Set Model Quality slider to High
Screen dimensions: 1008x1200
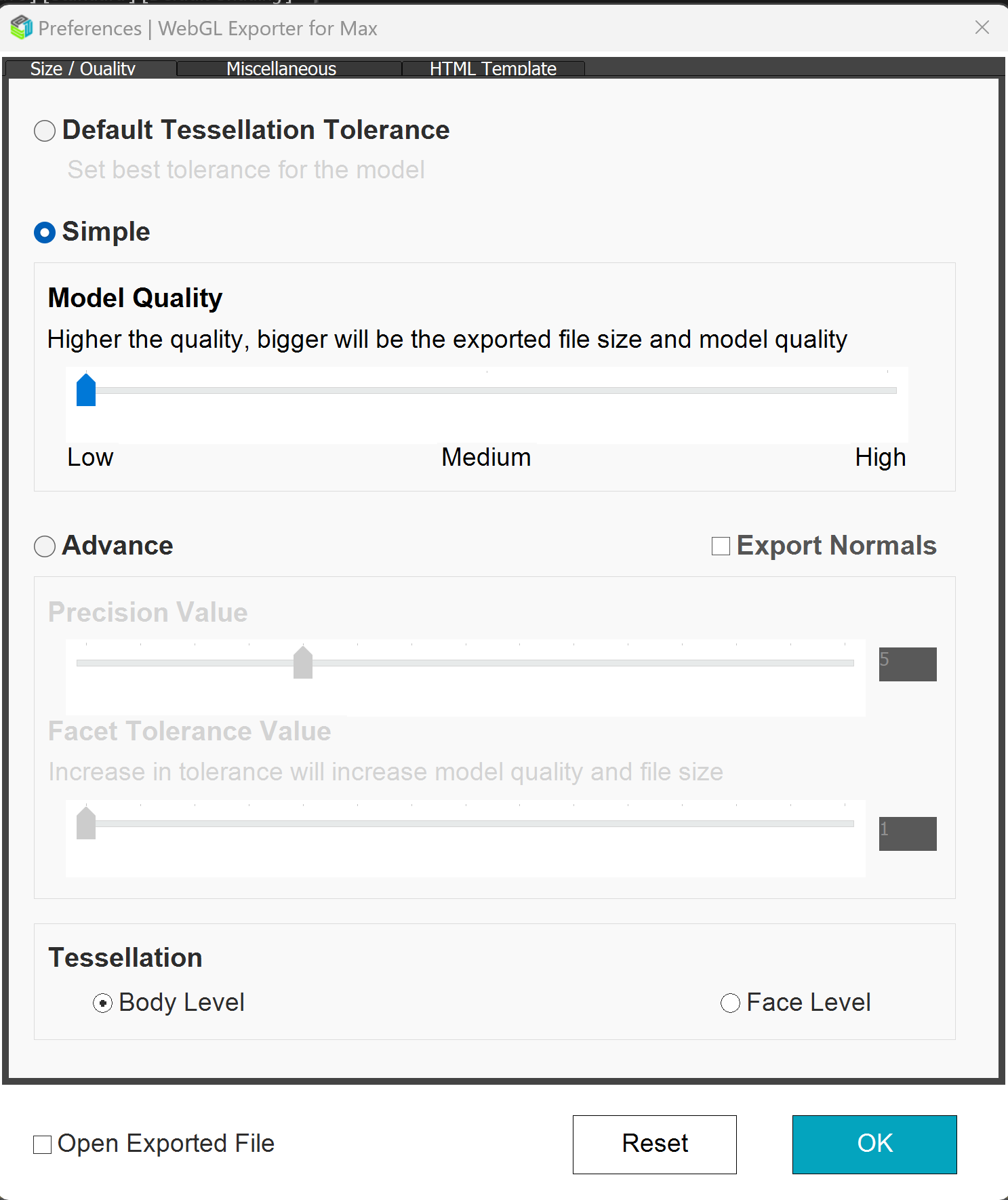coord(887,391)
